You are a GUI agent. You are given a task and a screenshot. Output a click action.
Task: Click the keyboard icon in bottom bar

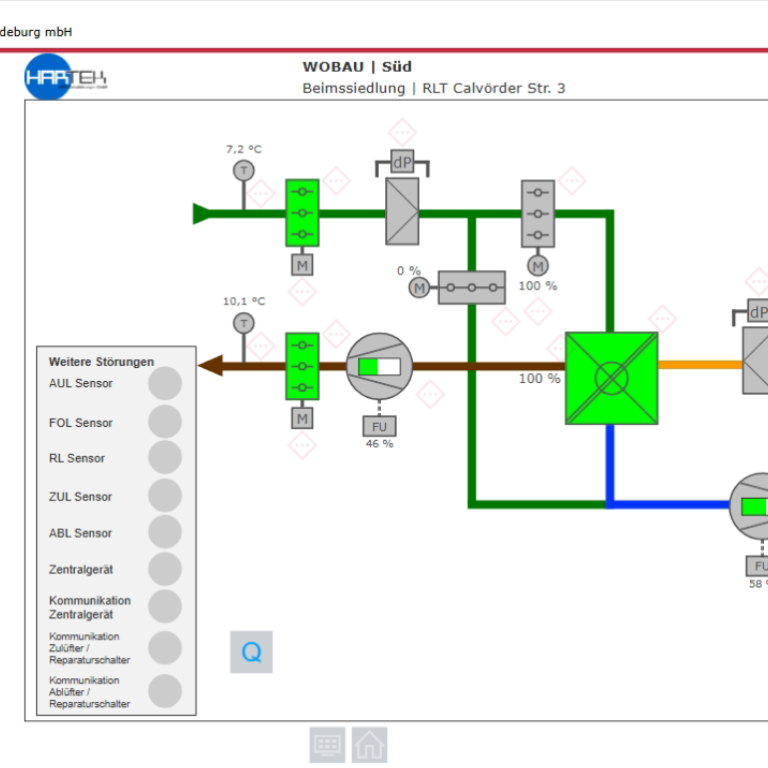(327, 745)
